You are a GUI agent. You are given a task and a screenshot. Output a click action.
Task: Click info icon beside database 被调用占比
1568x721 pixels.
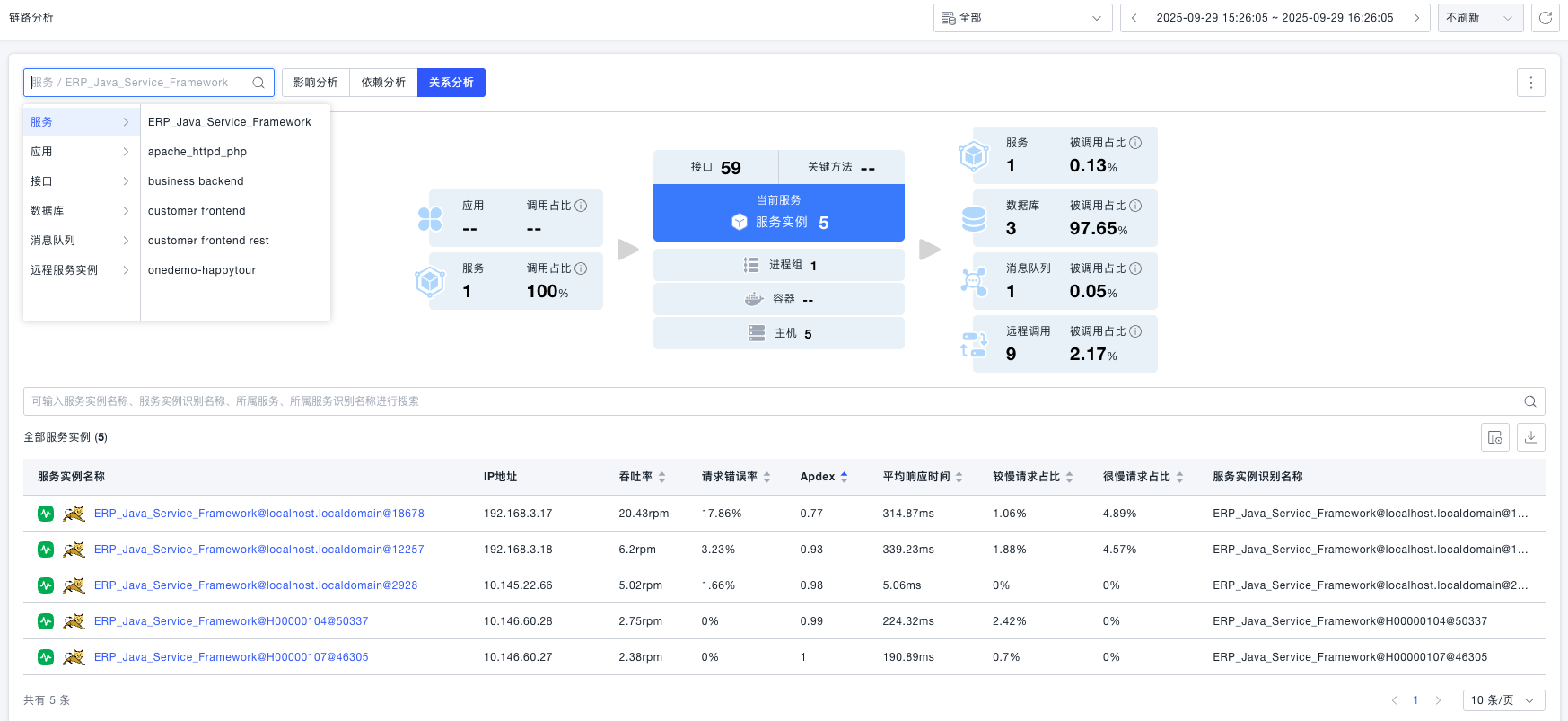(1135, 206)
